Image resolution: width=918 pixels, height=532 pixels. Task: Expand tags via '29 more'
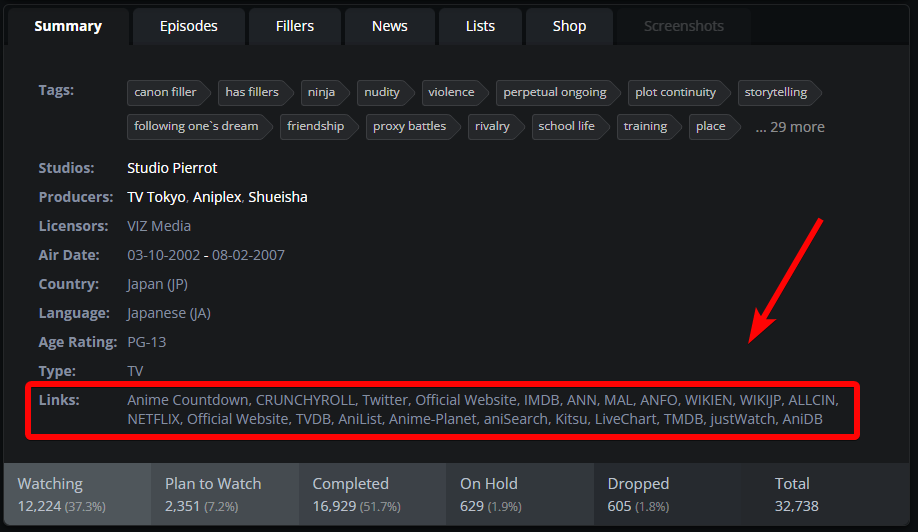click(789, 127)
